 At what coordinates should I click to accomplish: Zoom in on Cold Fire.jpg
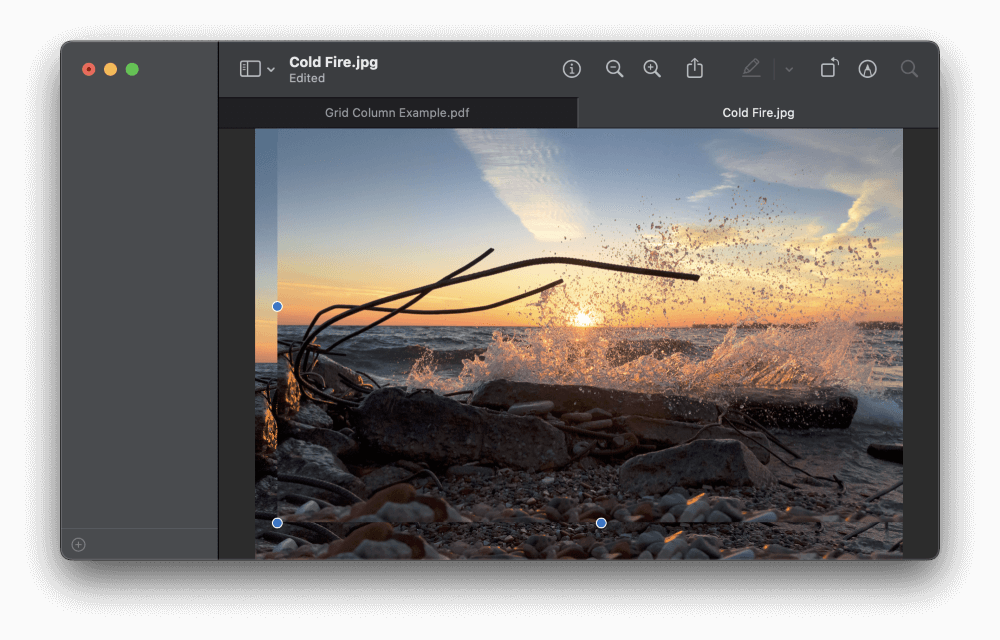652,68
